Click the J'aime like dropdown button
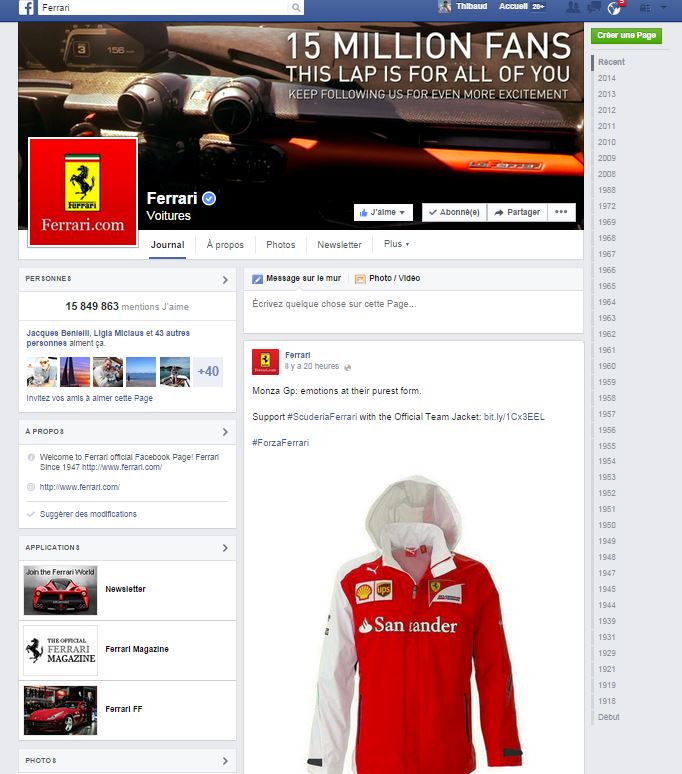Screen dimensions: 682x774 pyautogui.click(x=383, y=212)
